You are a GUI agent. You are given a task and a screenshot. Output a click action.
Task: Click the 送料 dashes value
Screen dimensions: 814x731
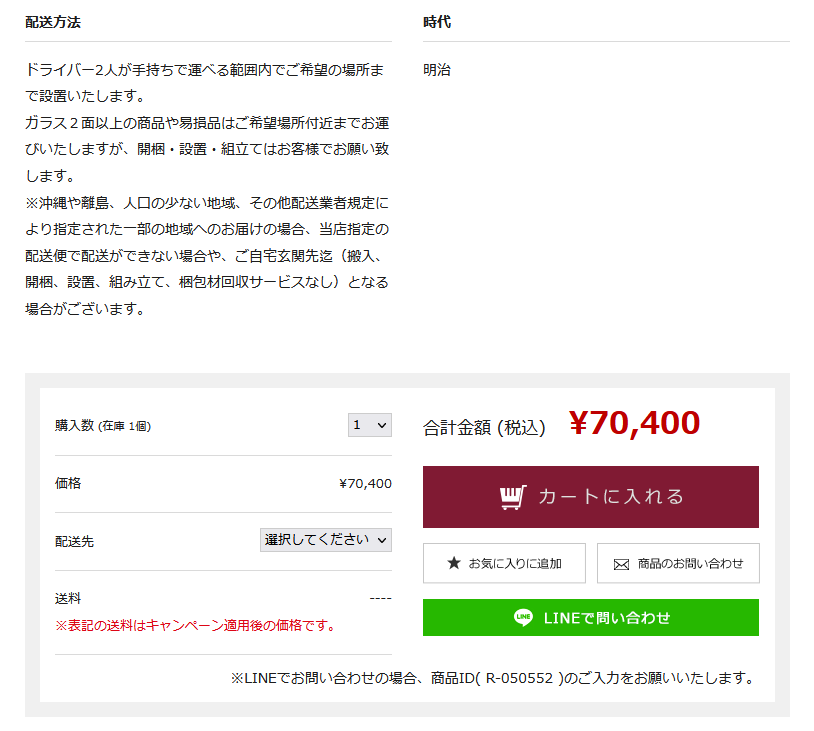pos(380,599)
